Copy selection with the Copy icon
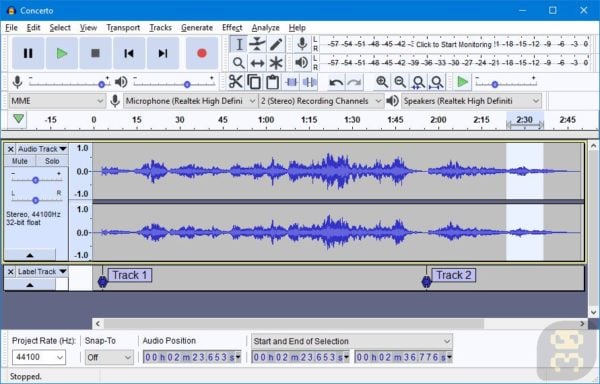This screenshot has height=384, width=600. coord(254,82)
